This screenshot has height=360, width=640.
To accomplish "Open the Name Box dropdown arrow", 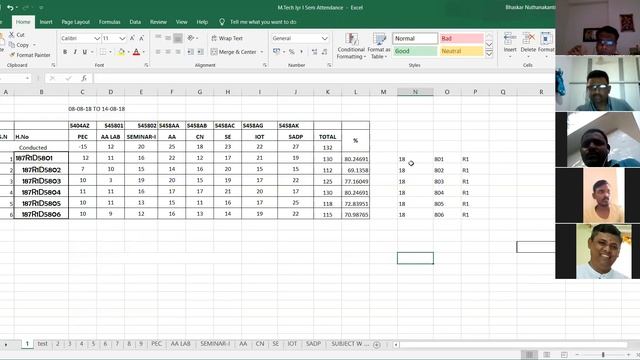I will (27, 78).
